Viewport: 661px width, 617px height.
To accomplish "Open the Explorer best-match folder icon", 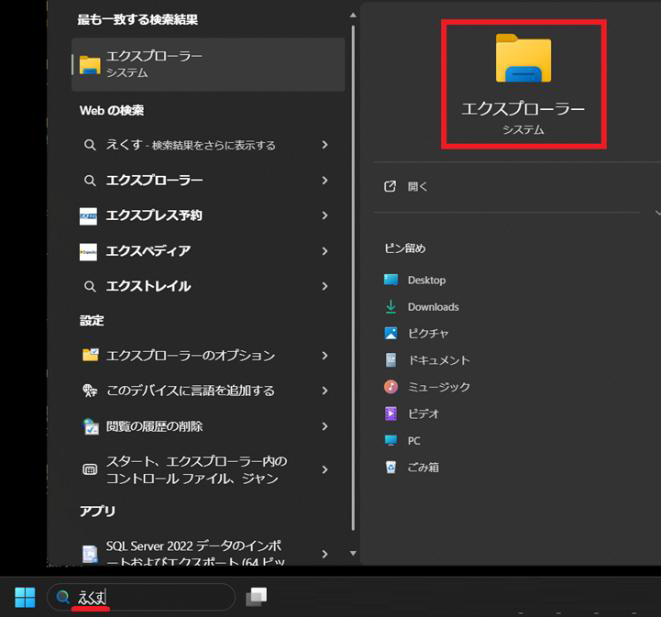I will click(x=90, y=65).
